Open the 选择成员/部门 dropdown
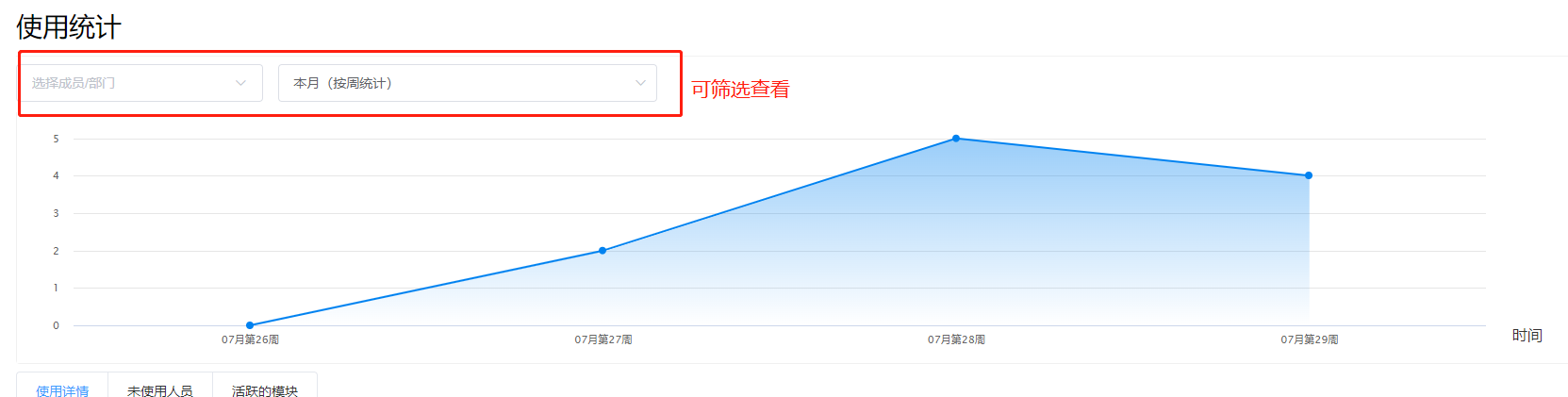The image size is (1568, 397). (x=132, y=83)
